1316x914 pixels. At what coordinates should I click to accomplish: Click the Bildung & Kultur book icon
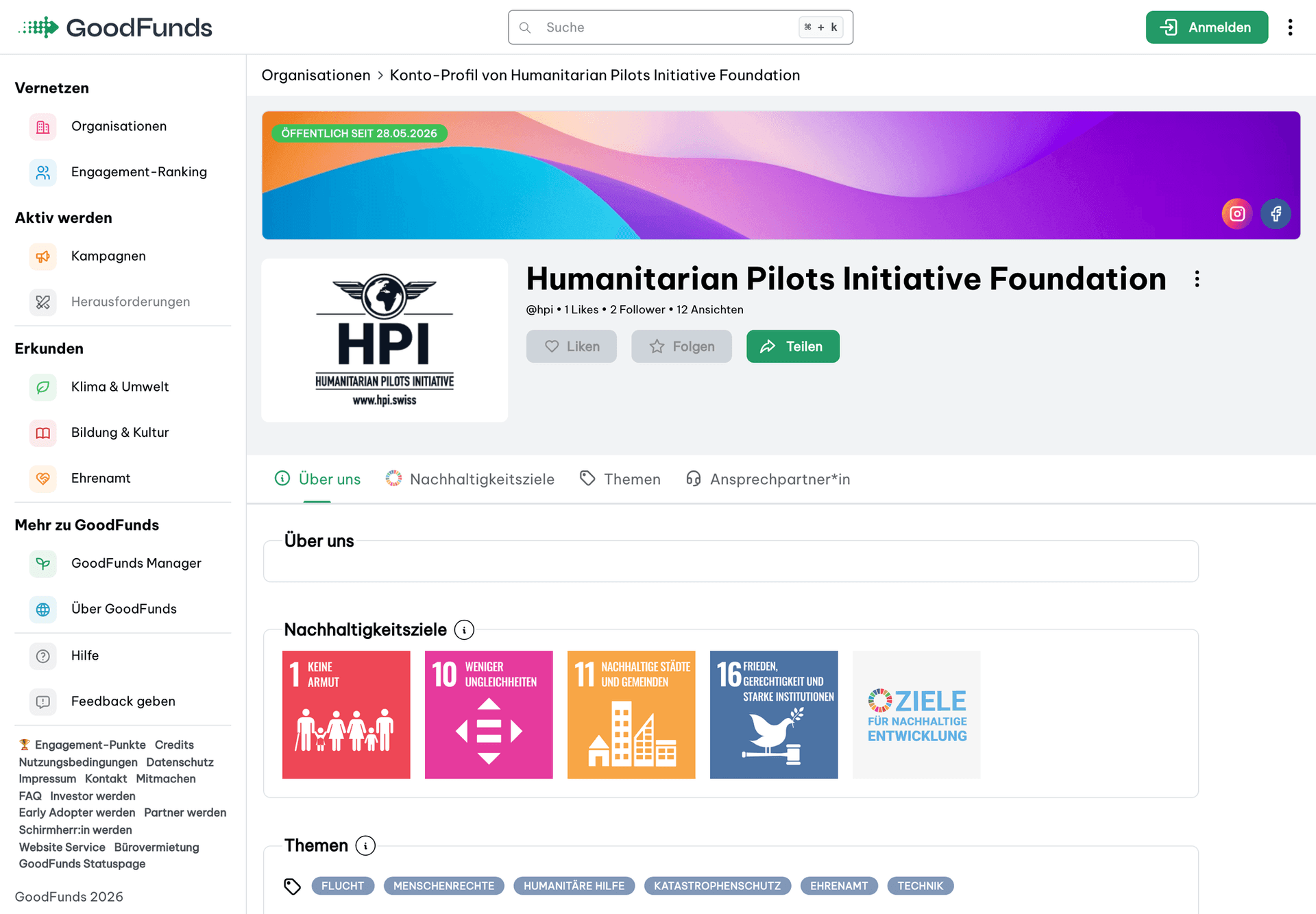[x=43, y=433]
